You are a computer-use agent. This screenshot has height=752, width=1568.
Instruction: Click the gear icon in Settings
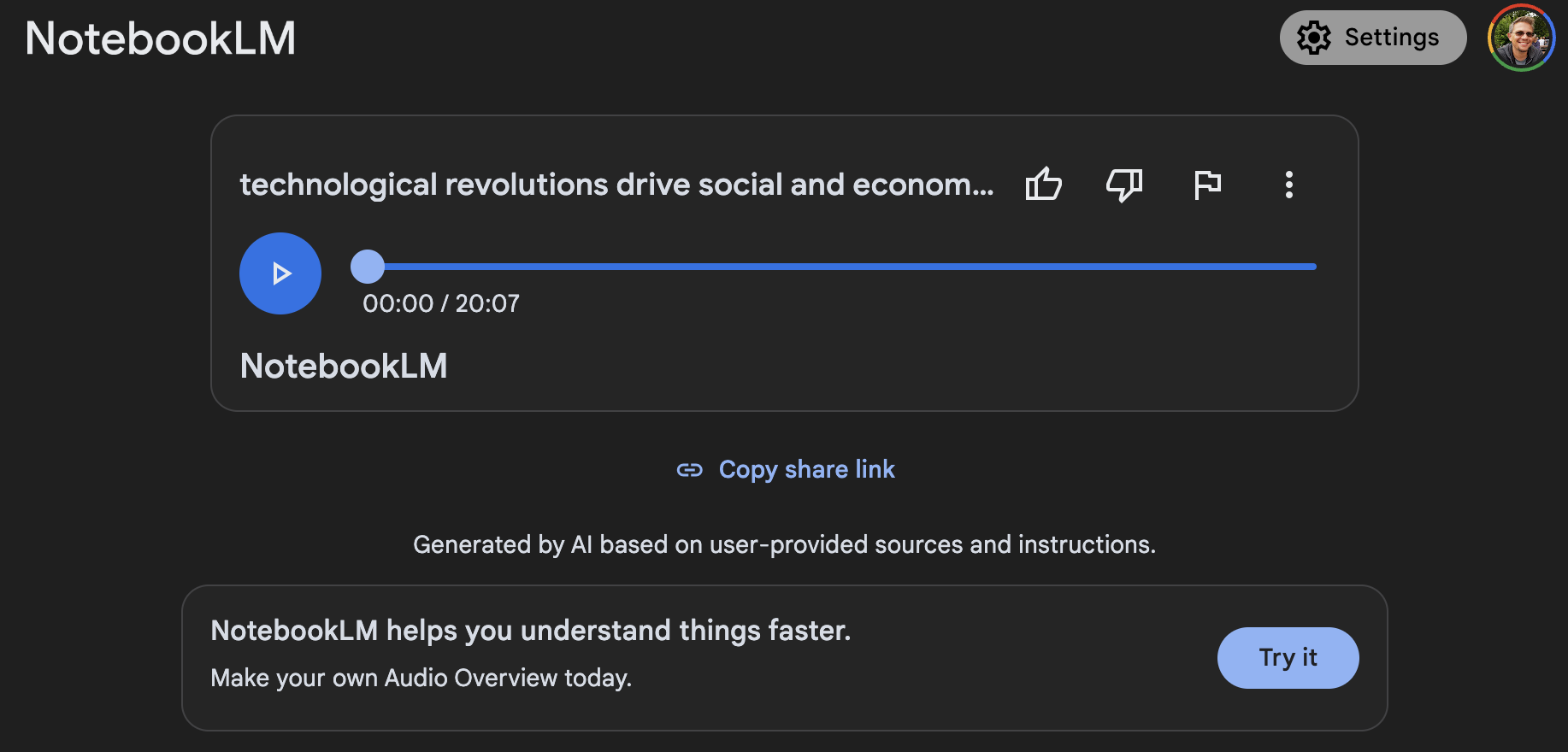pyautogui.click(x=1314, y=38)
